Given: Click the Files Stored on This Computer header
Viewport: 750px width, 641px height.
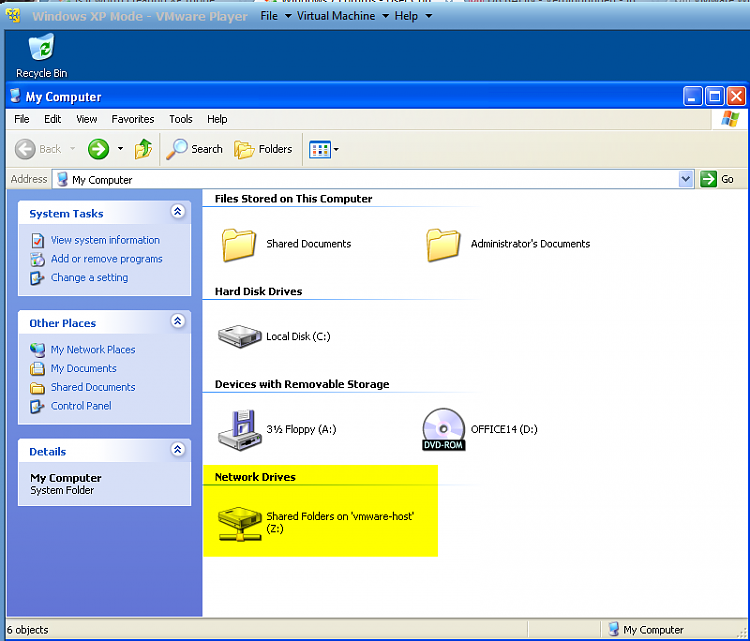Looking at the screenshot, I should click(x=293, y=199).
